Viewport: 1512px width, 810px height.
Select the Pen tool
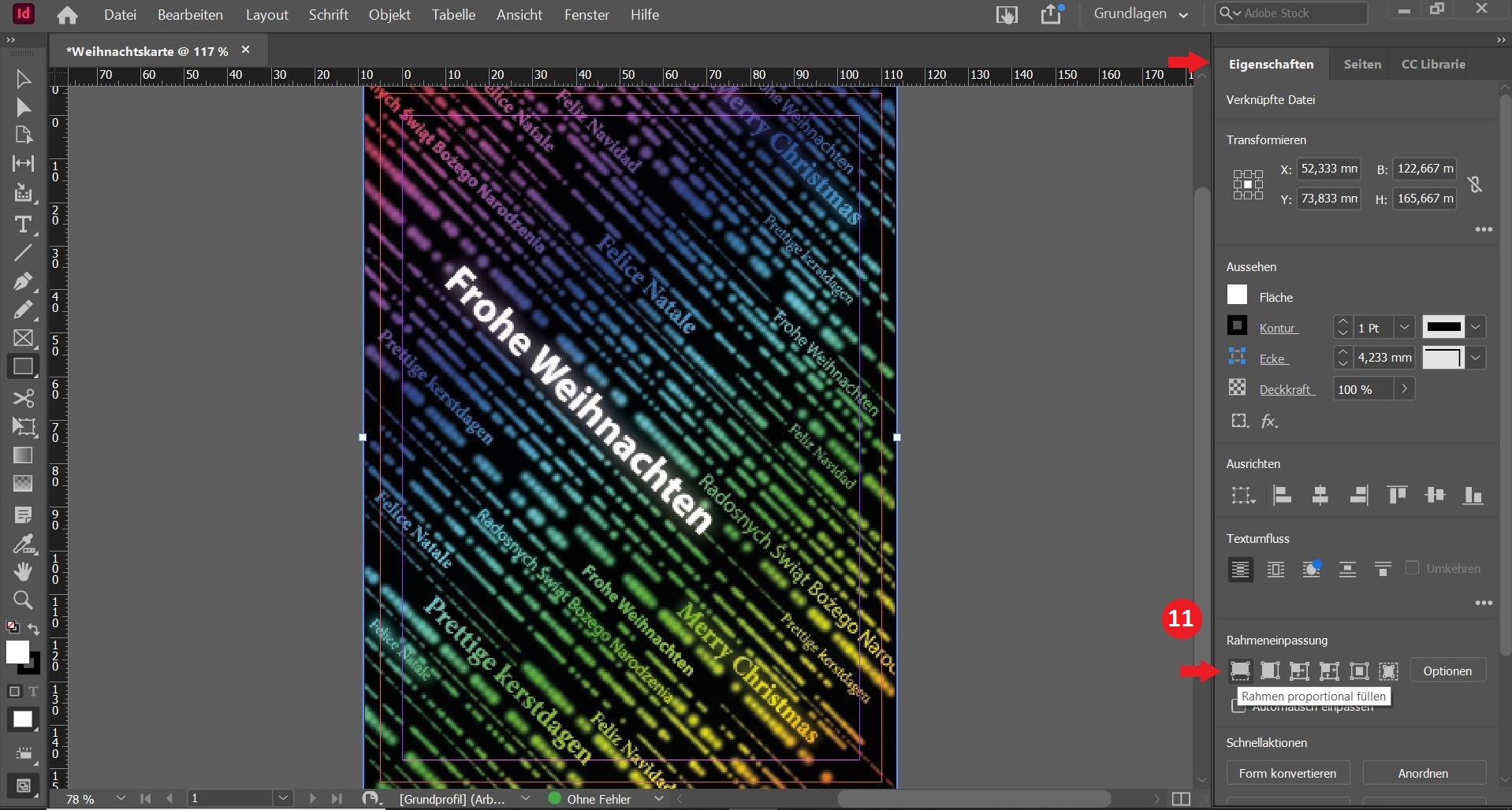[x=23, y=281]
